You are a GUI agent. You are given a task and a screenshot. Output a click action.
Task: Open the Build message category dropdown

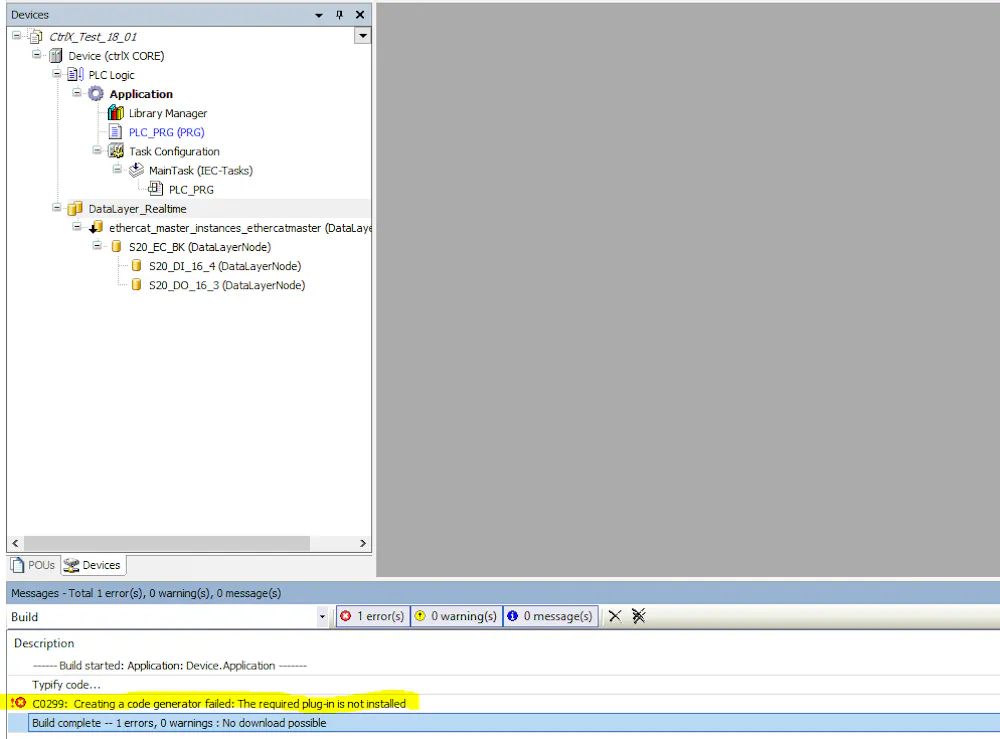(322, 617)
